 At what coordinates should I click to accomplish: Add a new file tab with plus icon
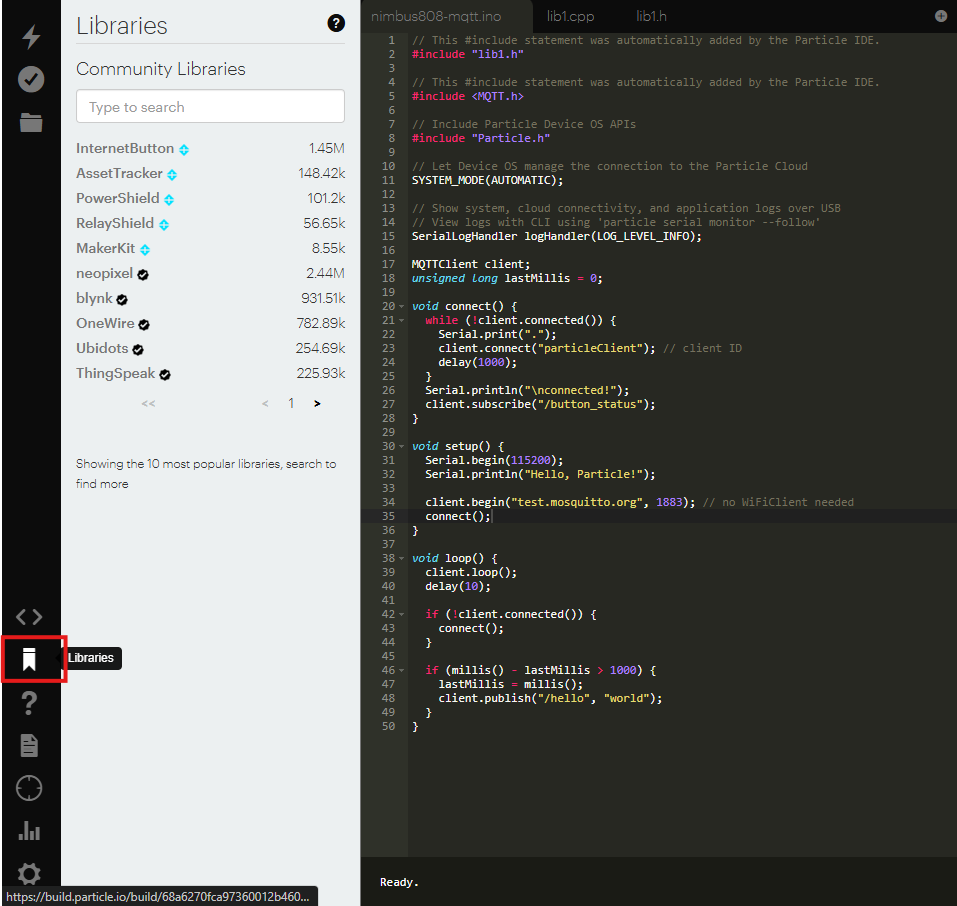pos(941,16)
